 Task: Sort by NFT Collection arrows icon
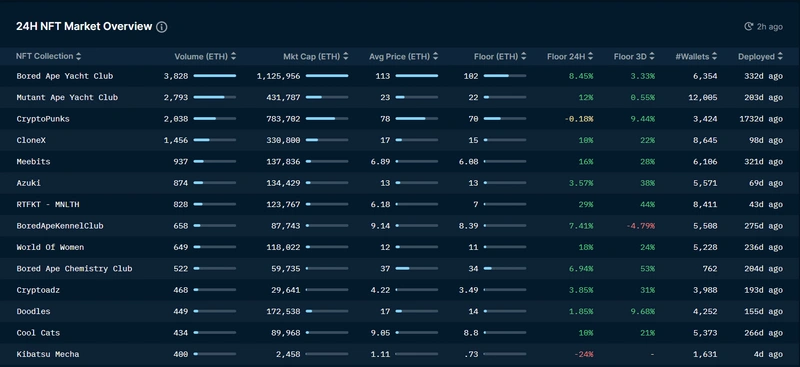[x=79, y=56]
